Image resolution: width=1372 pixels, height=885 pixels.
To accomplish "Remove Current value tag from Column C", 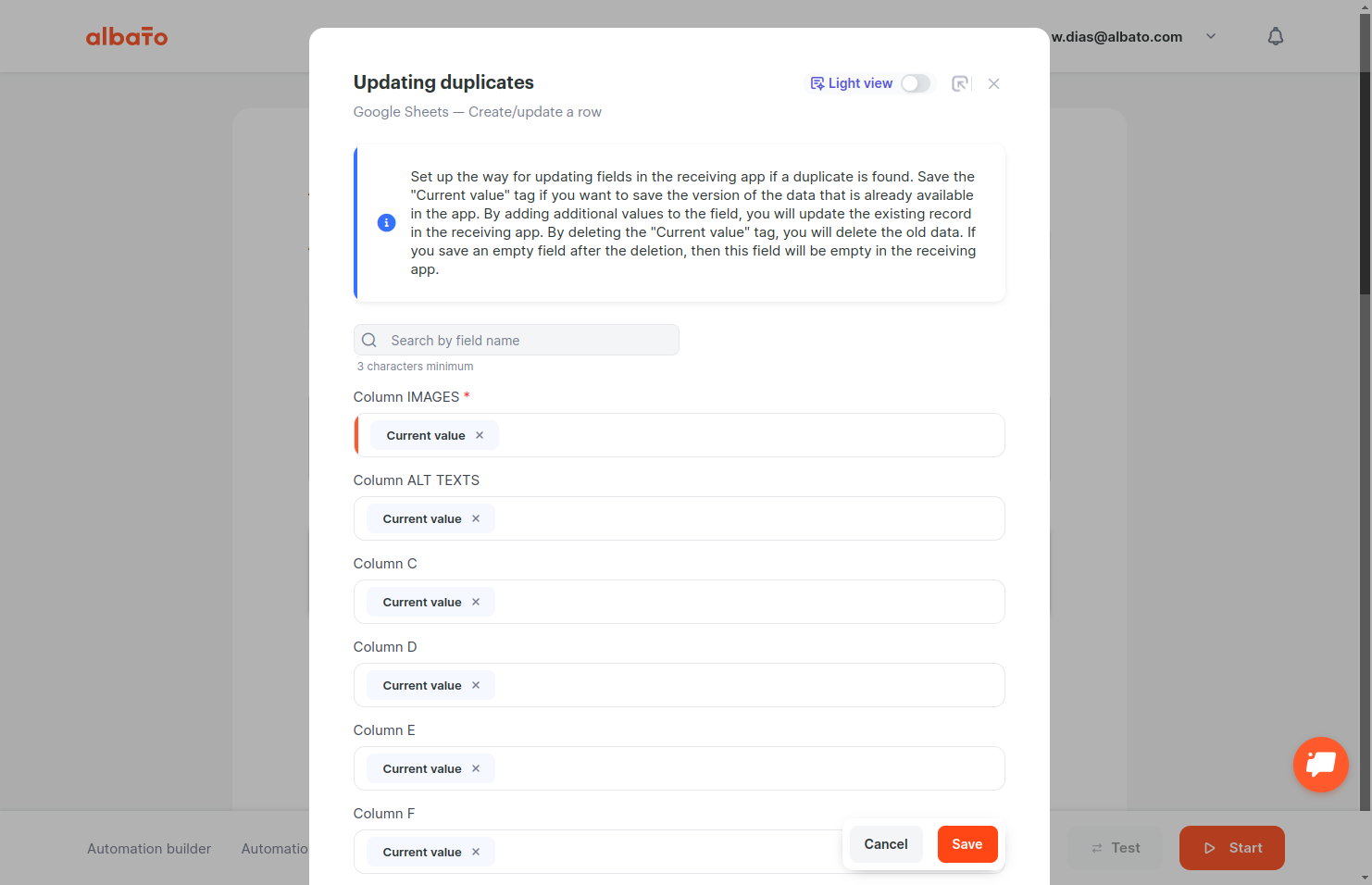I will pos(476,602).
